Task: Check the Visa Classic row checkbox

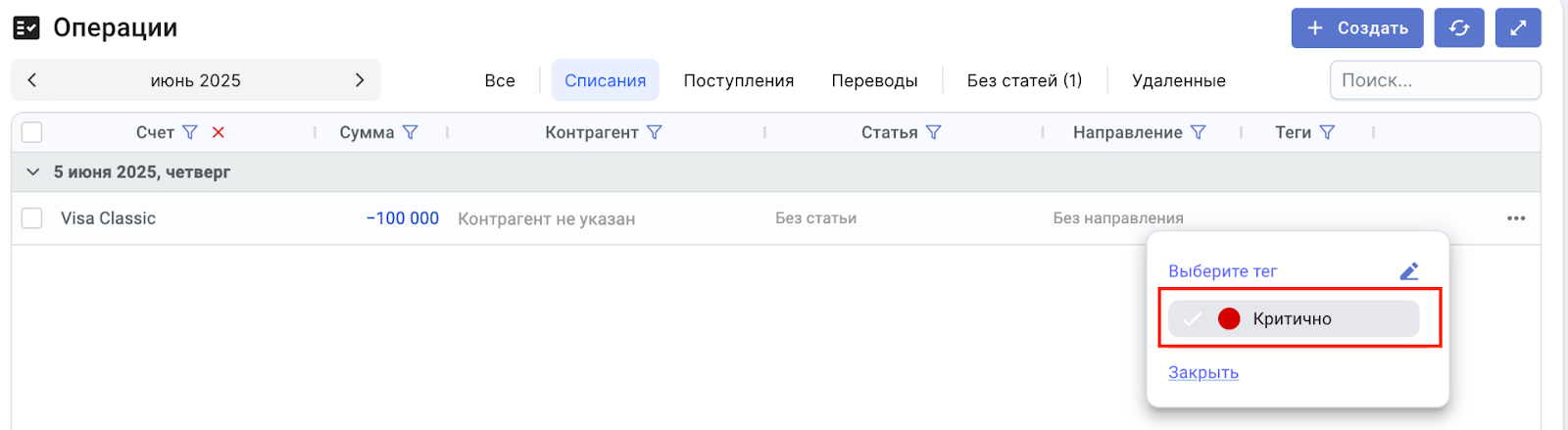Action: pyautogui.click(x=32, y=218)
